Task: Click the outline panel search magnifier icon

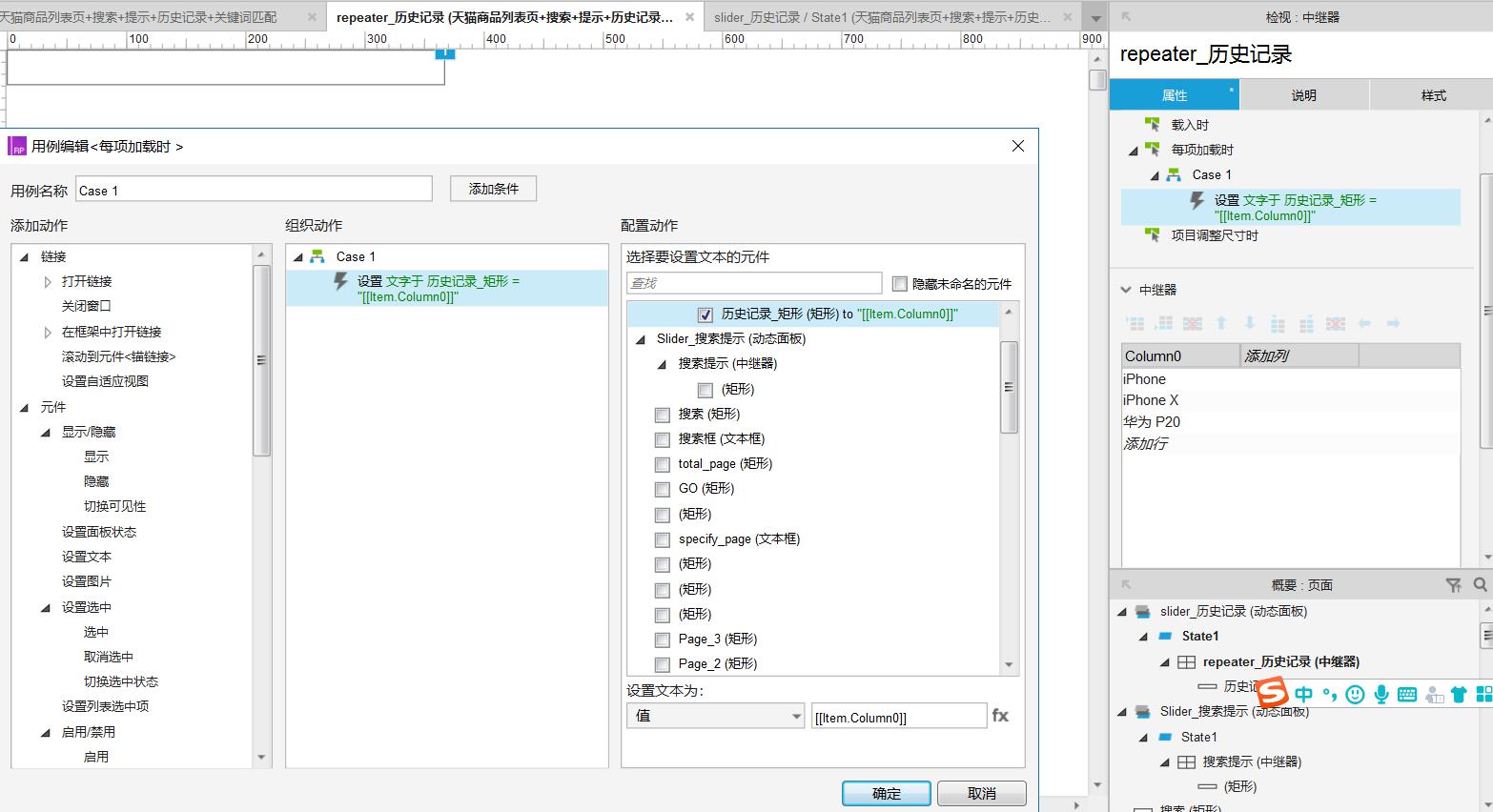Action: pyautogui.click(x=1480, y=585)
